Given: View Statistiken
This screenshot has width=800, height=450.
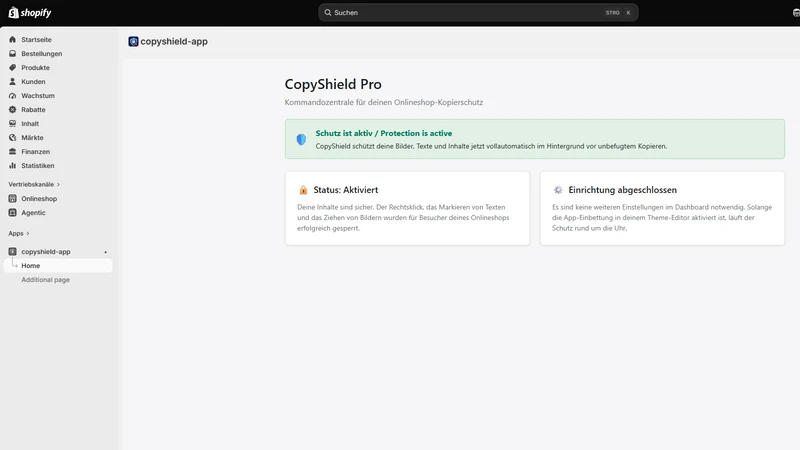Looking at the screenshot, I should tap(38, 166).
